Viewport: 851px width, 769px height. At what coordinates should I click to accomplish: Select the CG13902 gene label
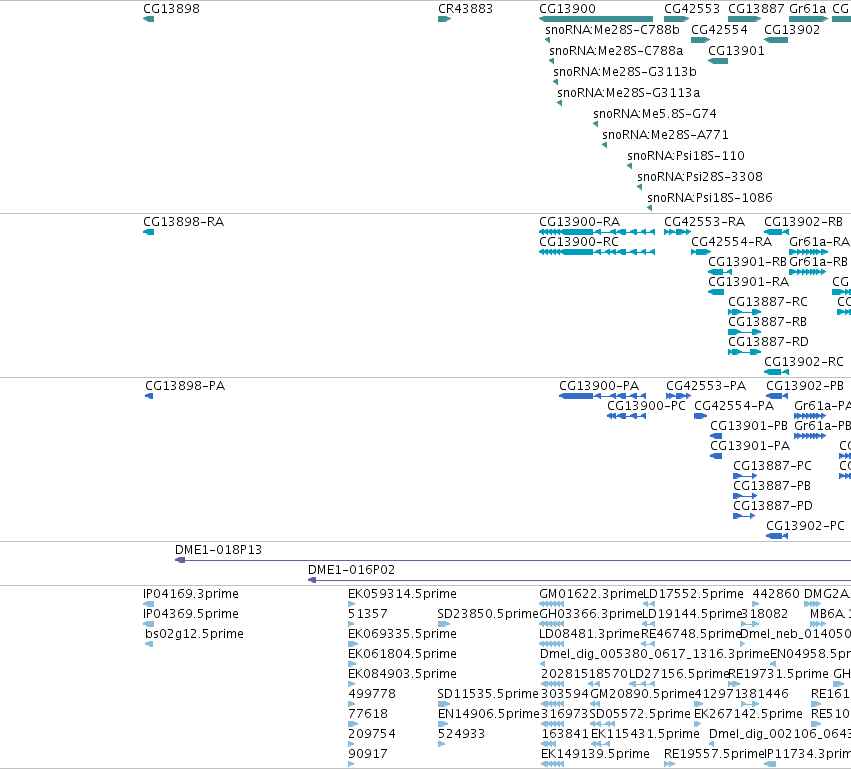tap(792, 29)
